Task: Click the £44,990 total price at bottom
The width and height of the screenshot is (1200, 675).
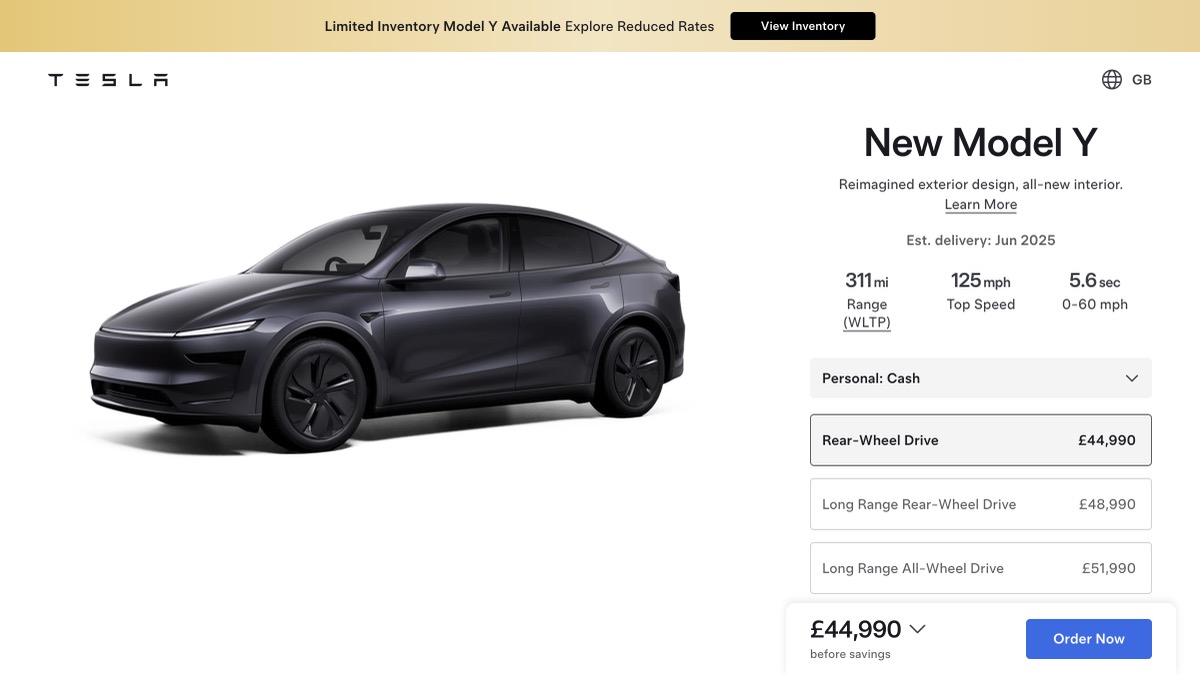Action: click(856, 629)
